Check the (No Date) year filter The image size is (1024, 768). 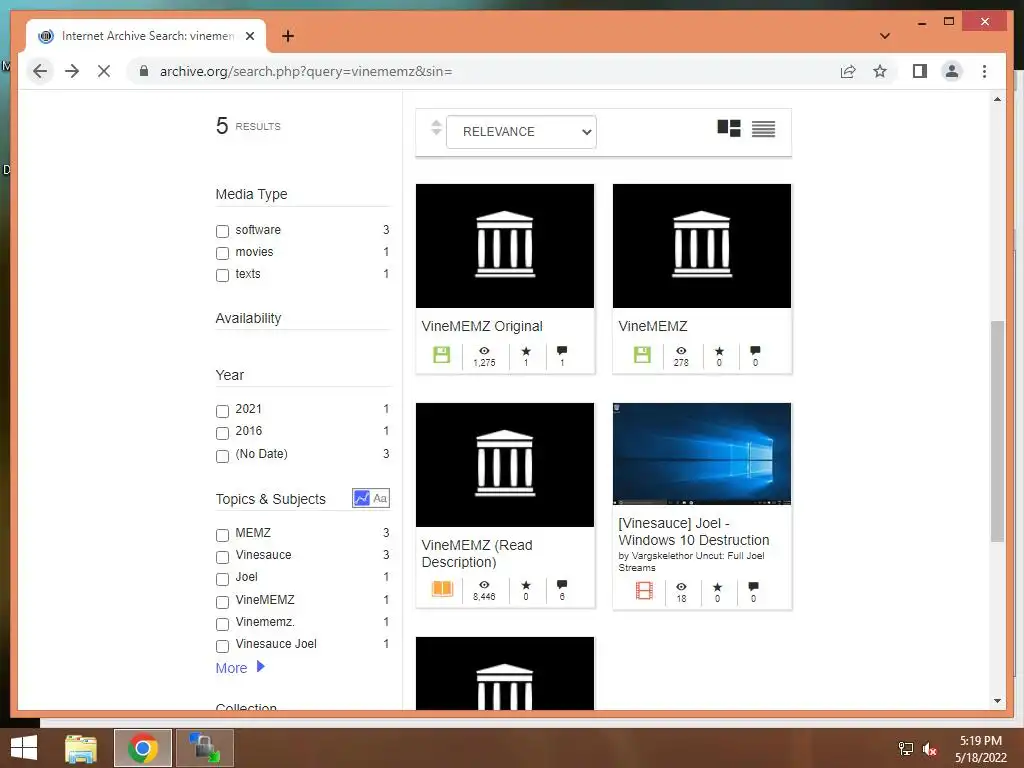click(222, 456)
